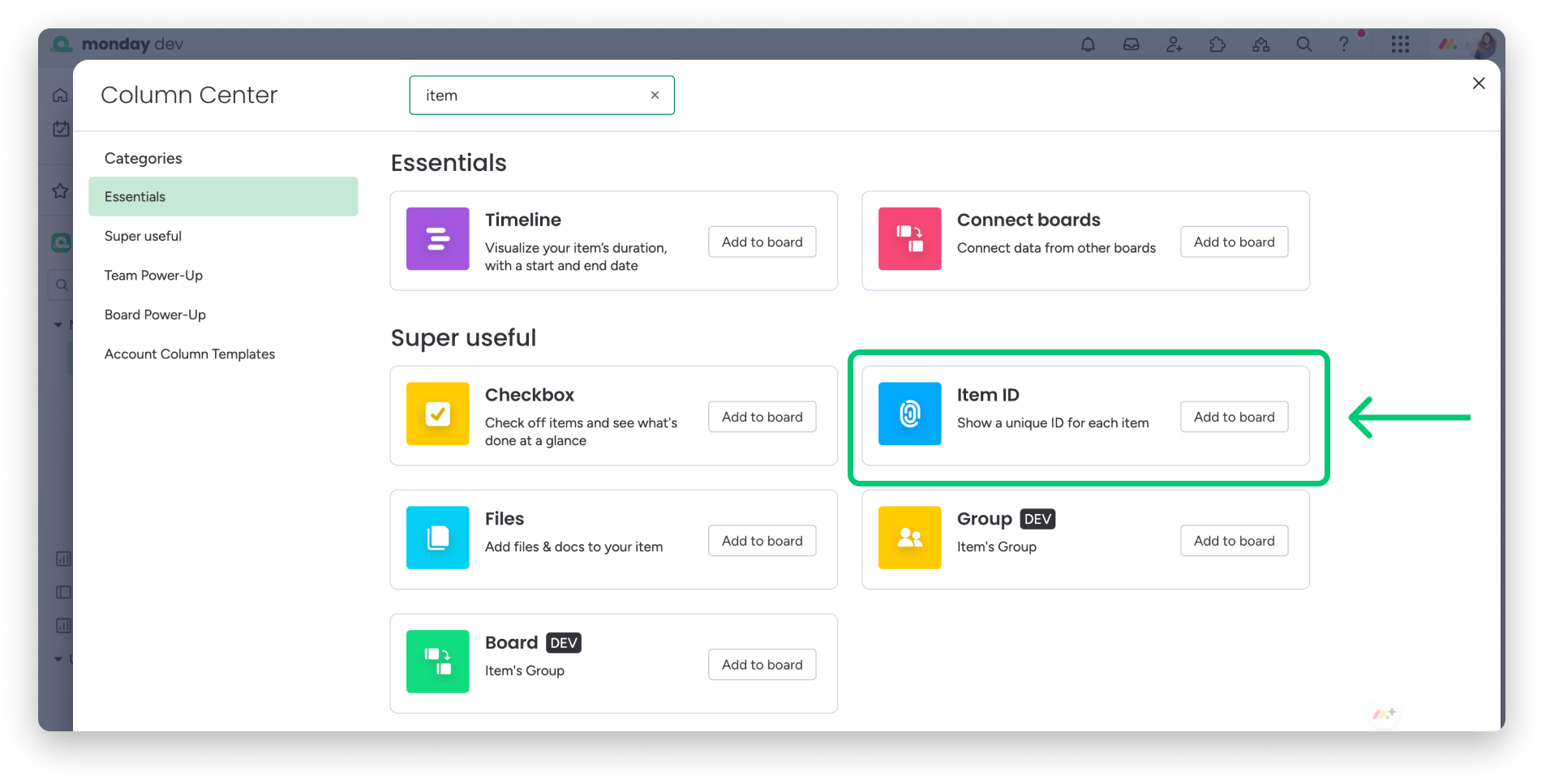Open the notifications bell
Image resolution: width=1546 pixels, height=784 pixels.
coord(1088,45)
